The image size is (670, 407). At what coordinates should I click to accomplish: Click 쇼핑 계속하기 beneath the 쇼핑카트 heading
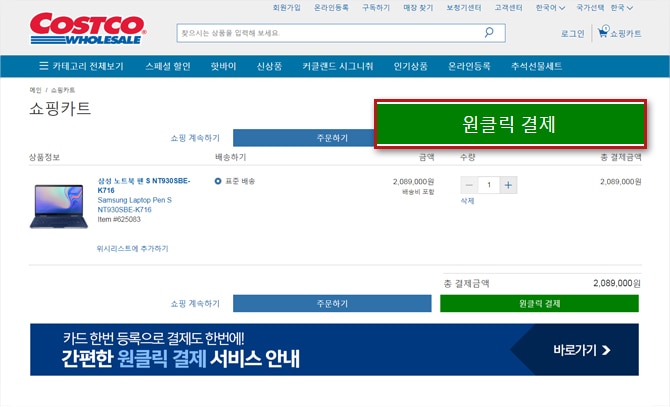(x=195, y=138)
